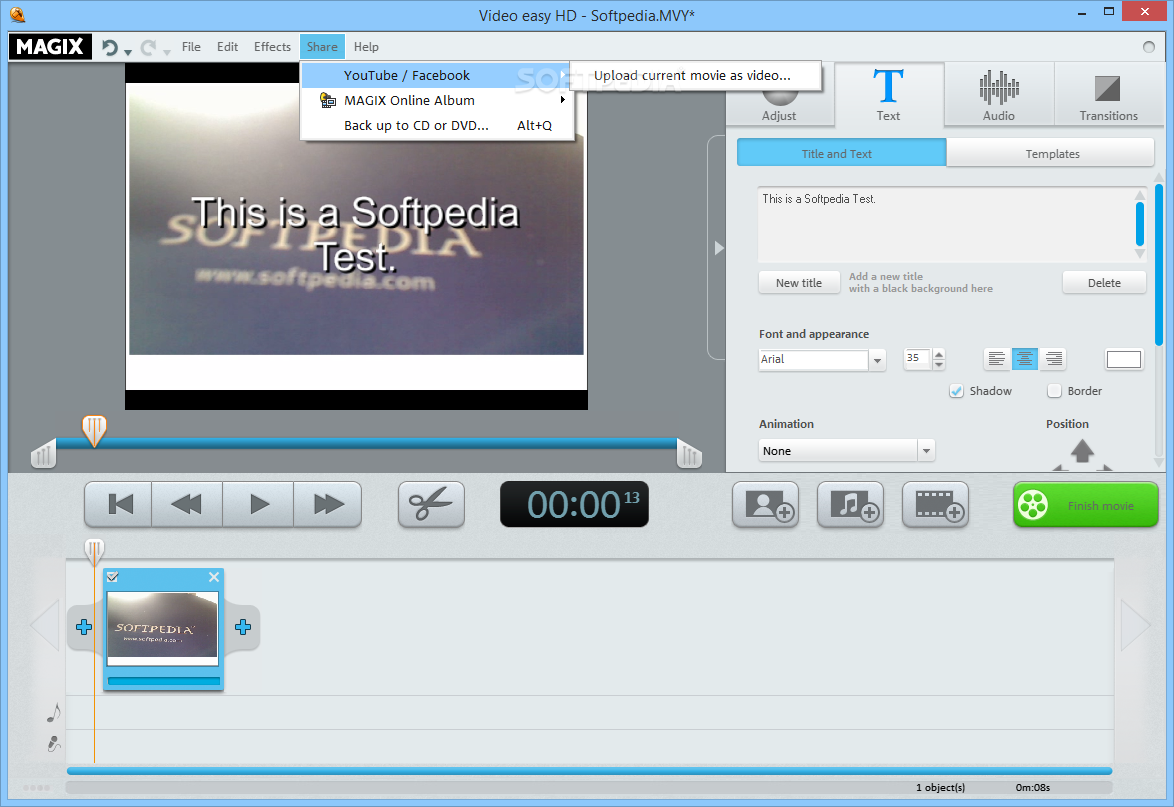
Task: Add music with the note-plus button
Action: pyautogui.click(x=851, y=505)
